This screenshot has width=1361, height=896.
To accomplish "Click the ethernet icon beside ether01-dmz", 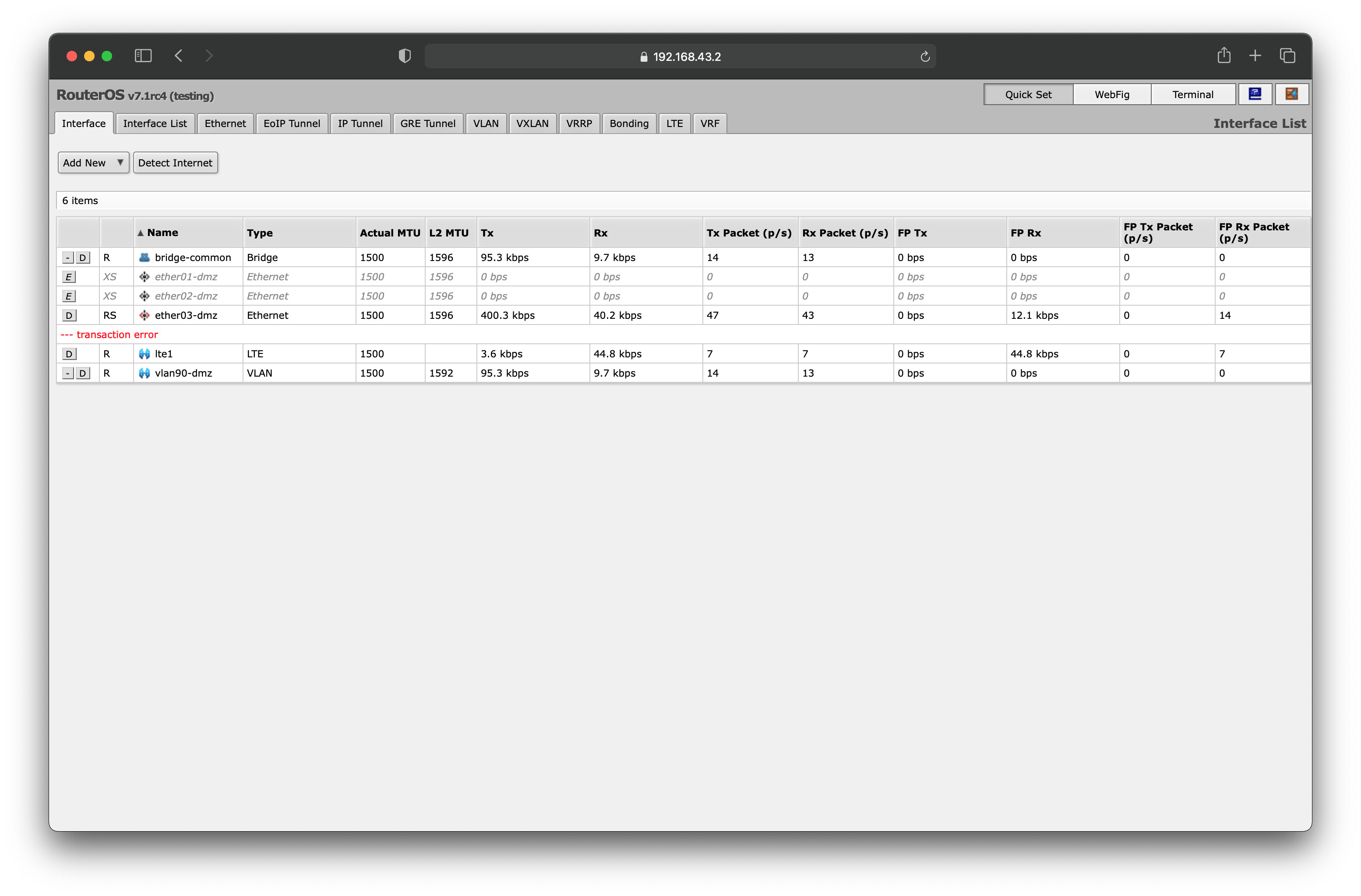I will coord(145,277).
